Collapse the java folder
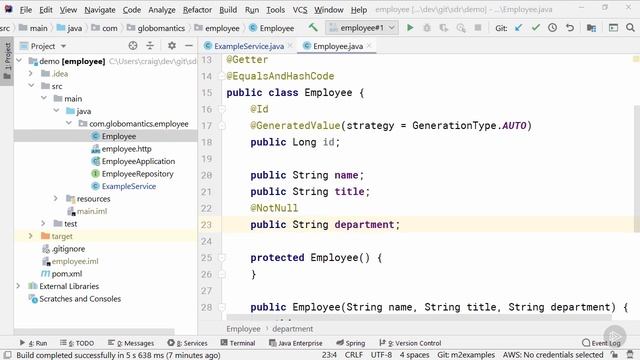The height and width of the screenshot is (360, 640). (56, 111)
